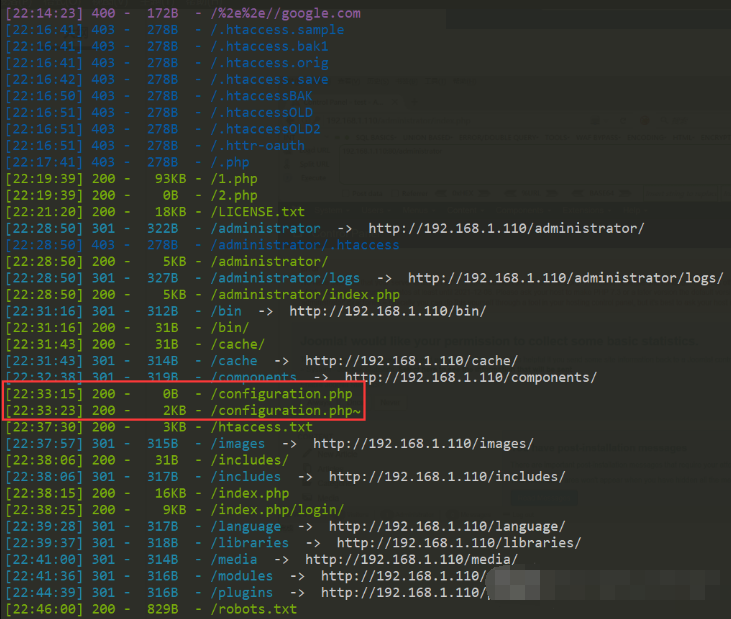This screenshot has width=731, height=619.
Task: Click the /administrator/logs path
Action: tap(285, 278)
